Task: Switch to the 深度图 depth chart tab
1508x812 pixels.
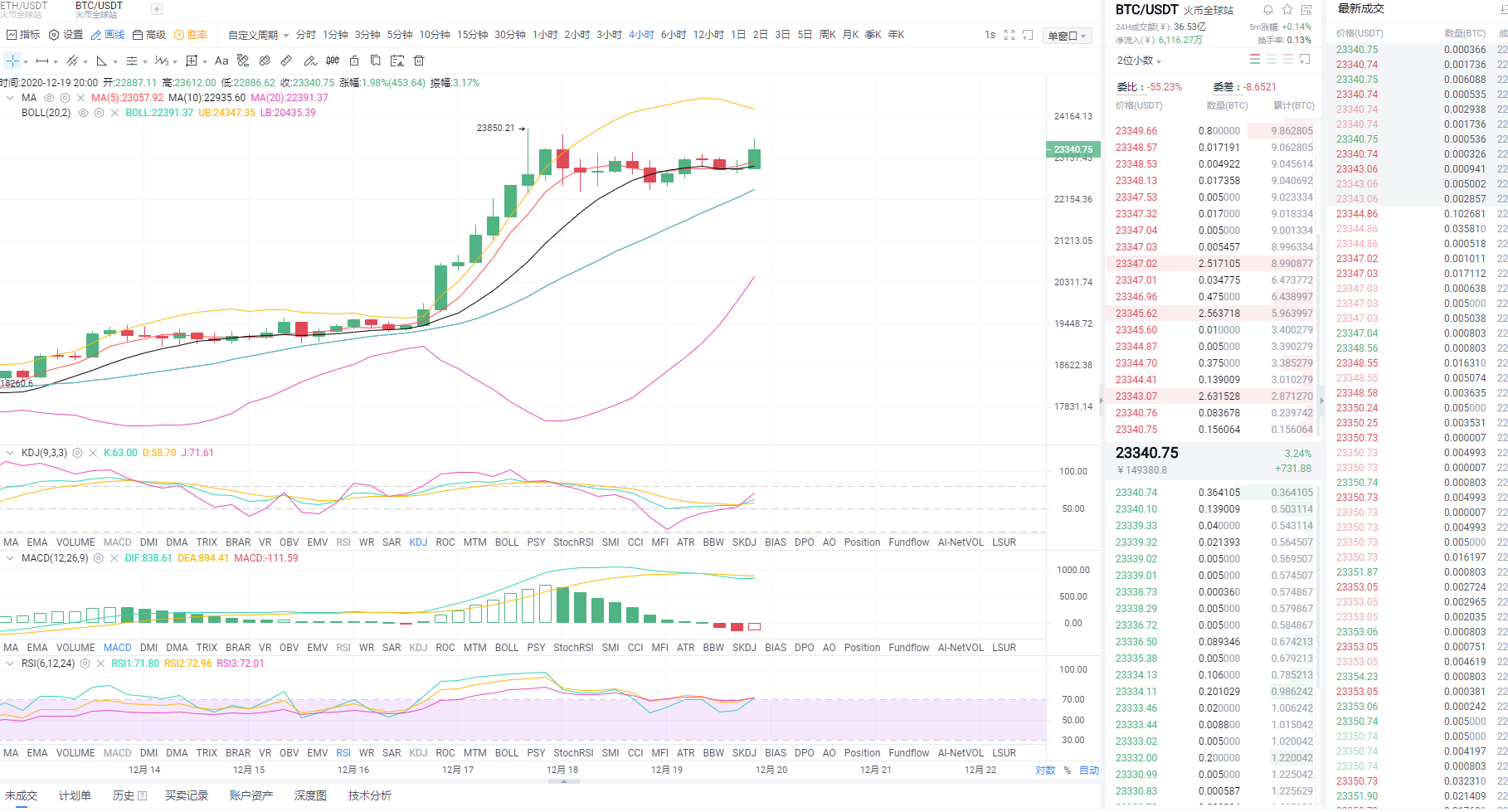Action: tap(310, 795)
